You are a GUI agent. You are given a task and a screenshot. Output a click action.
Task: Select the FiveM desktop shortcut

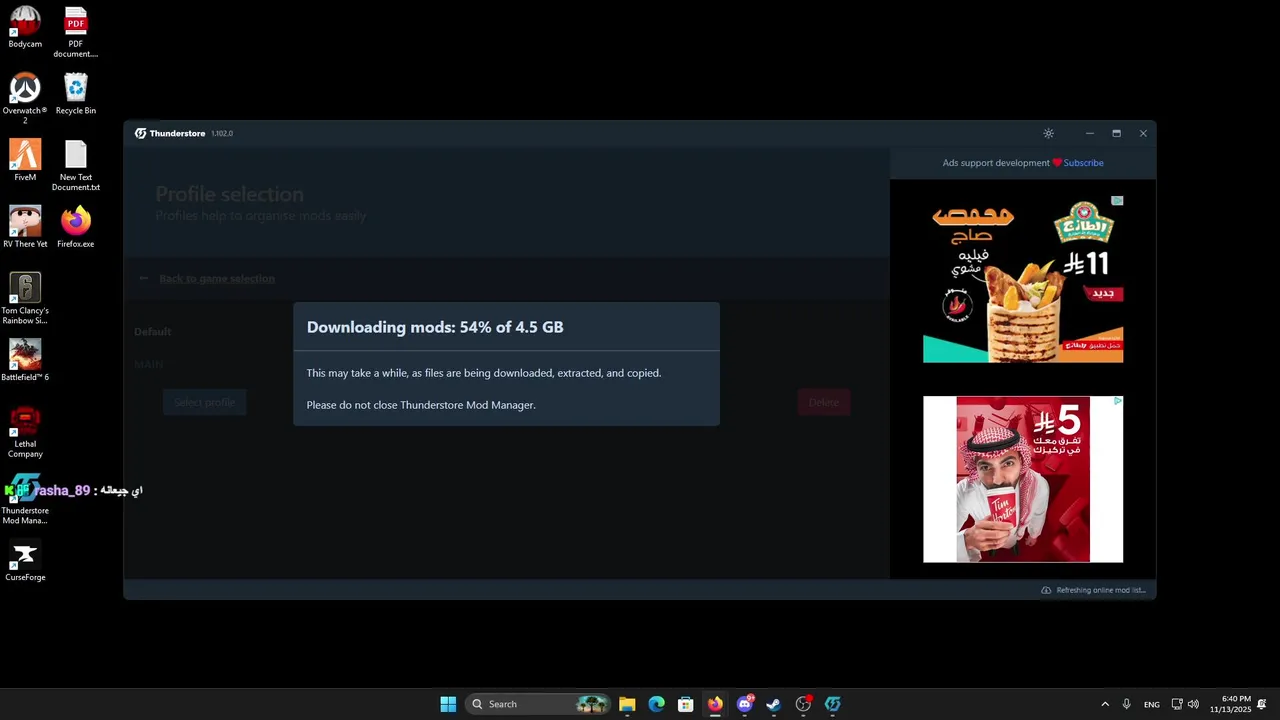point(25,160)
